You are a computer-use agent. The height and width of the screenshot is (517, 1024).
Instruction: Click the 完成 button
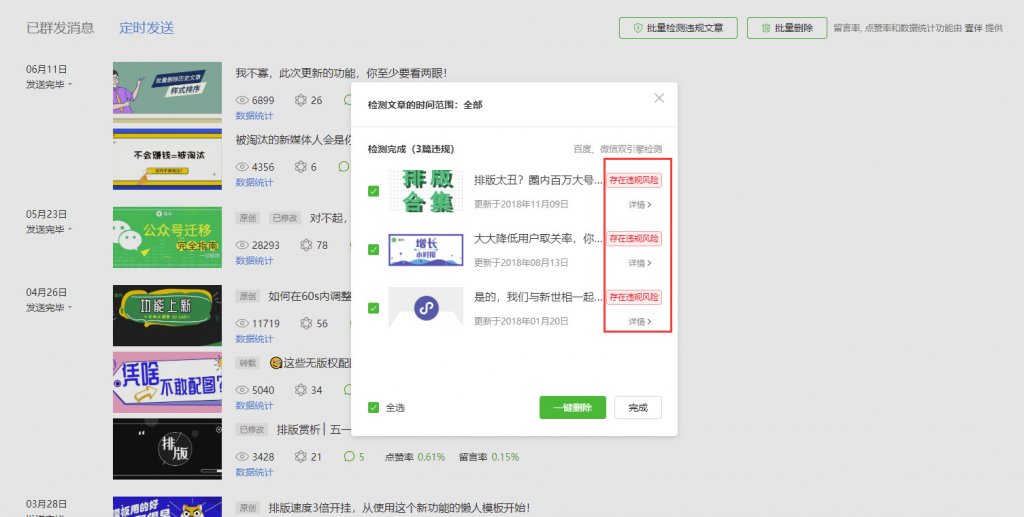point(638,407)
